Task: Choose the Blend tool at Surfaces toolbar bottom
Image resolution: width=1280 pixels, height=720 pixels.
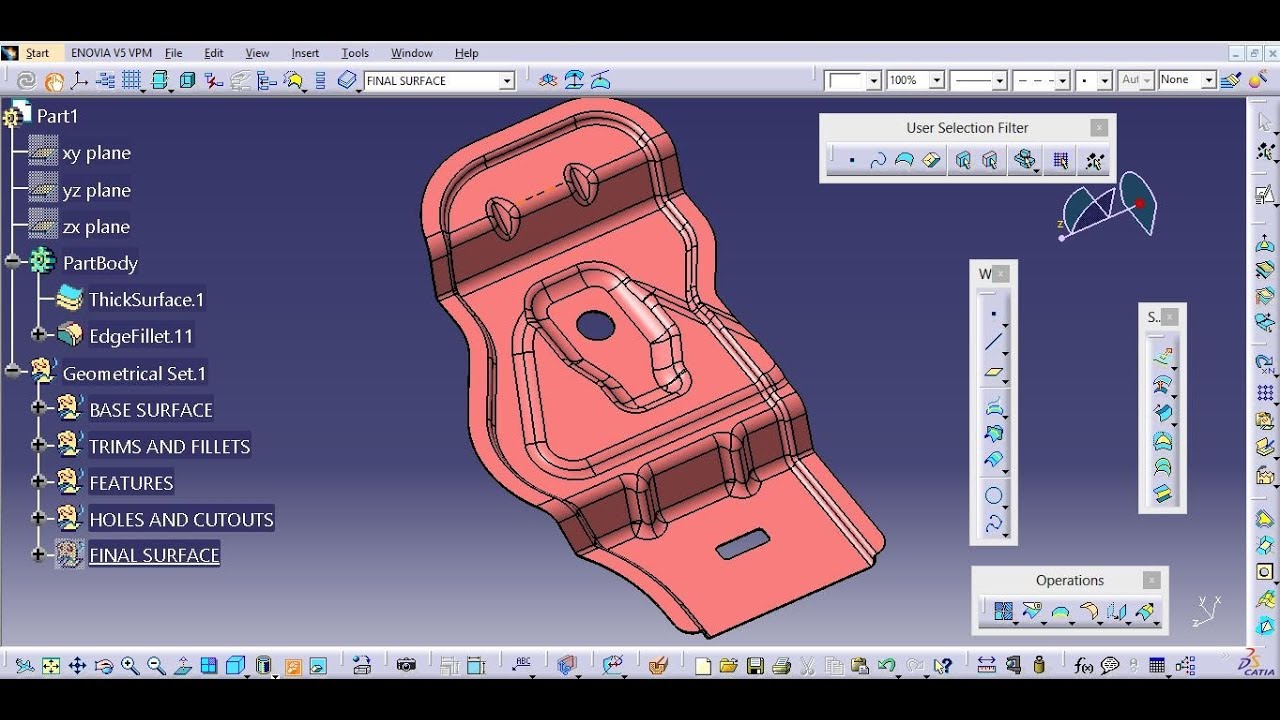Action: (x=1162, y=493)
